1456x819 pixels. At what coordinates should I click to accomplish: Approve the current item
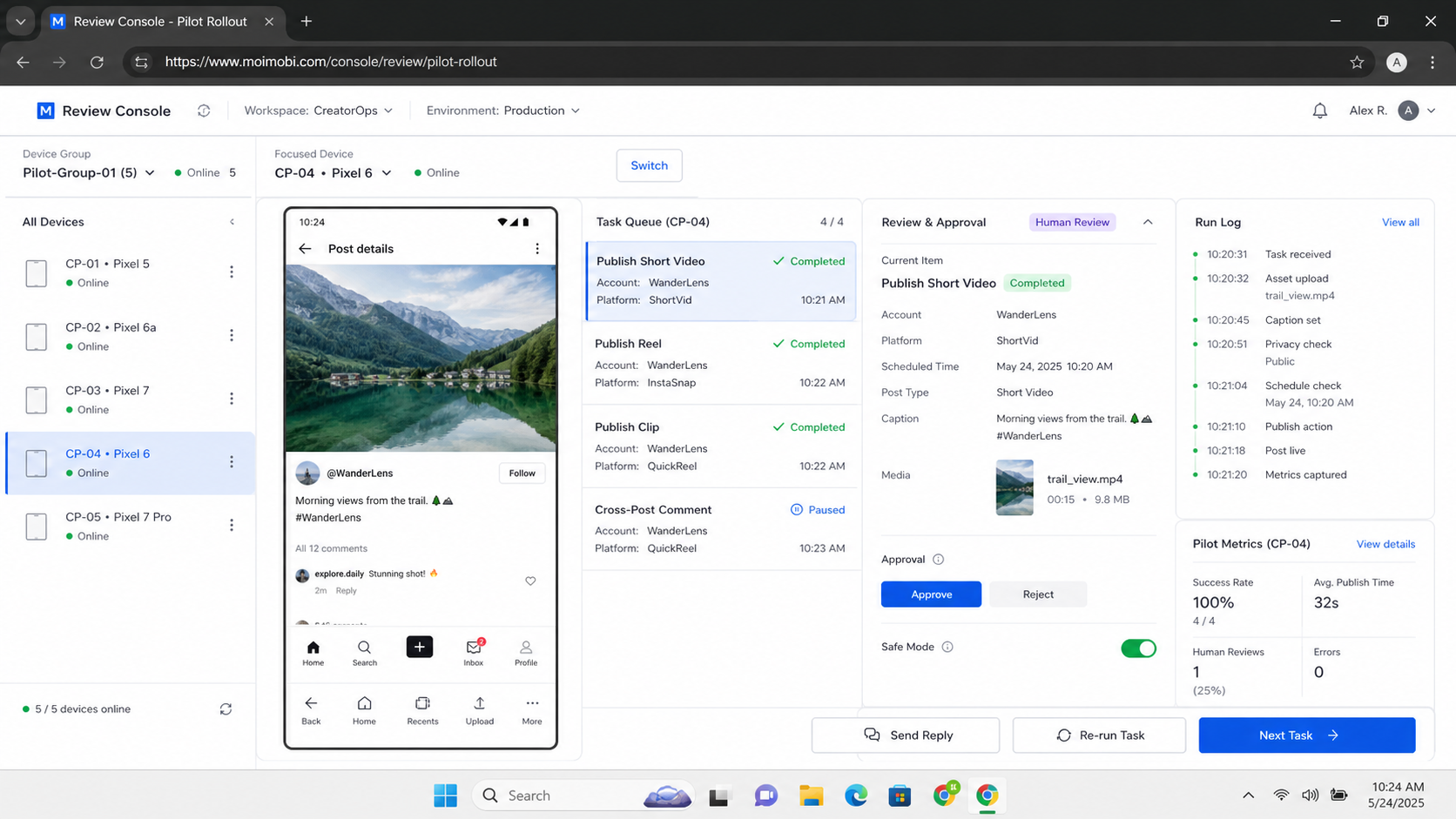click(931, 594)
